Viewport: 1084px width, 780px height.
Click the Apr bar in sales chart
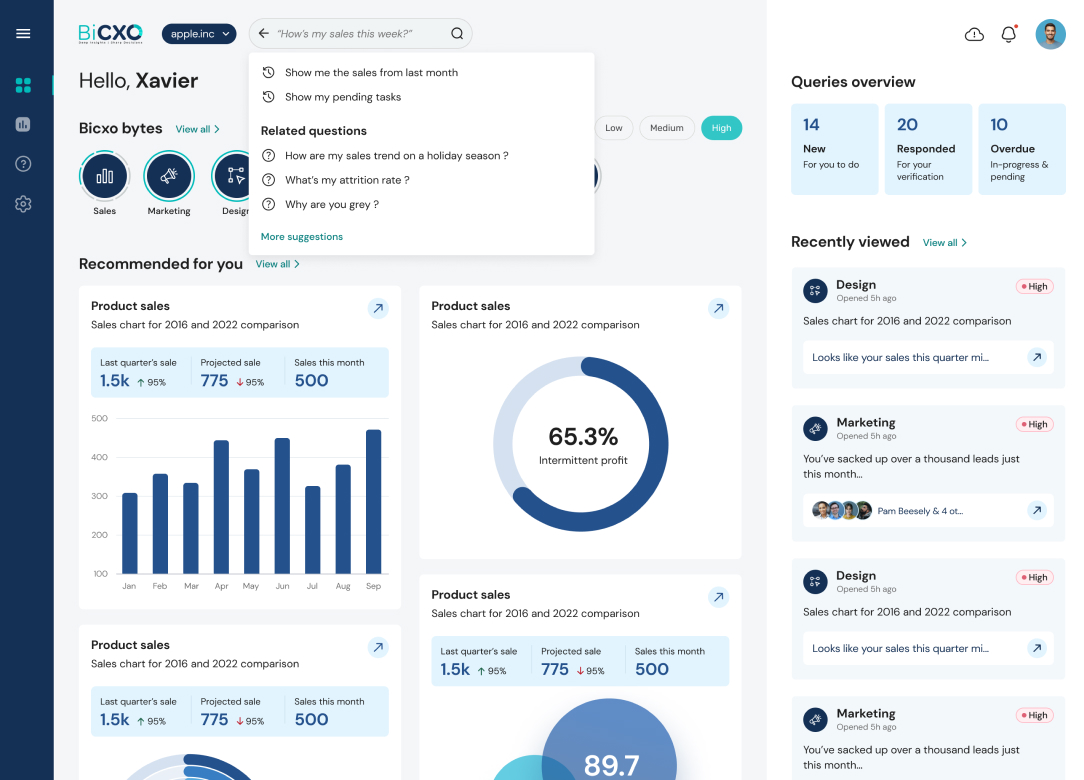(x=221, y=507)
